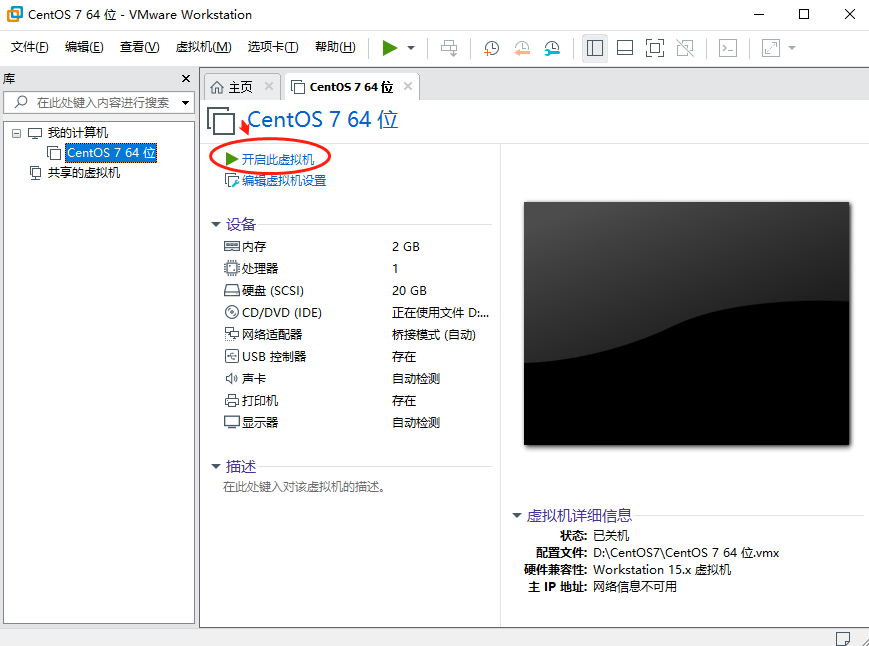Open the stretch display dropdown arrow
Screen dimensions: 869x646
coord(792,48)
